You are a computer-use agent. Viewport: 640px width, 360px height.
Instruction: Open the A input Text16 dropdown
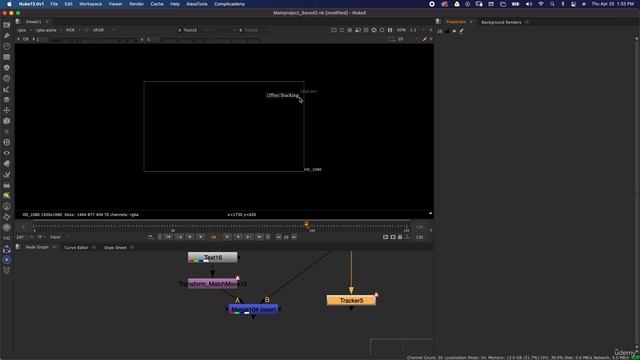[192, 30]
